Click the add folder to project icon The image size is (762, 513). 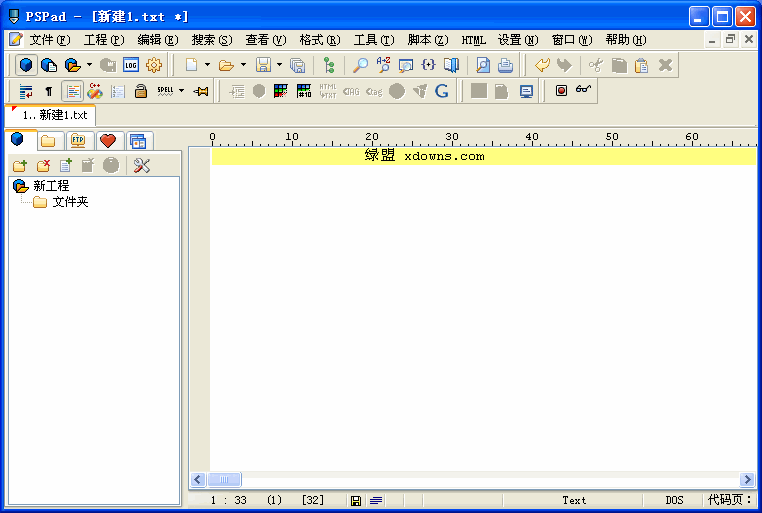(19, 165)
